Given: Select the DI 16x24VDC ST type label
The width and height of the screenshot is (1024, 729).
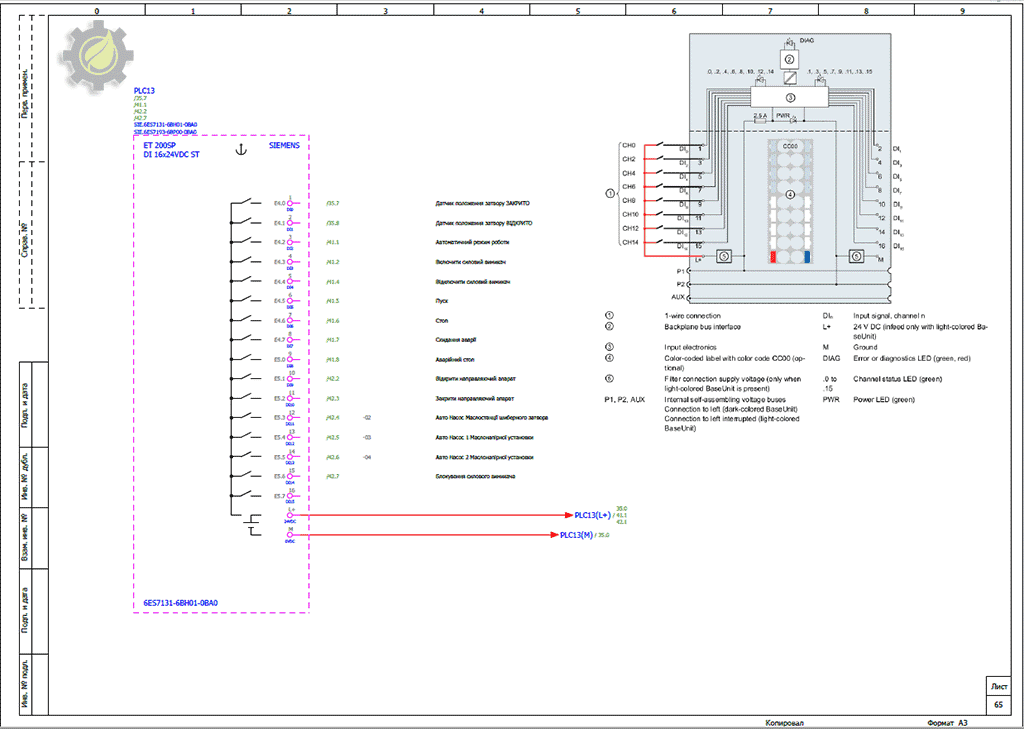Looking at the screenshot, I should [x=172, y=155].
